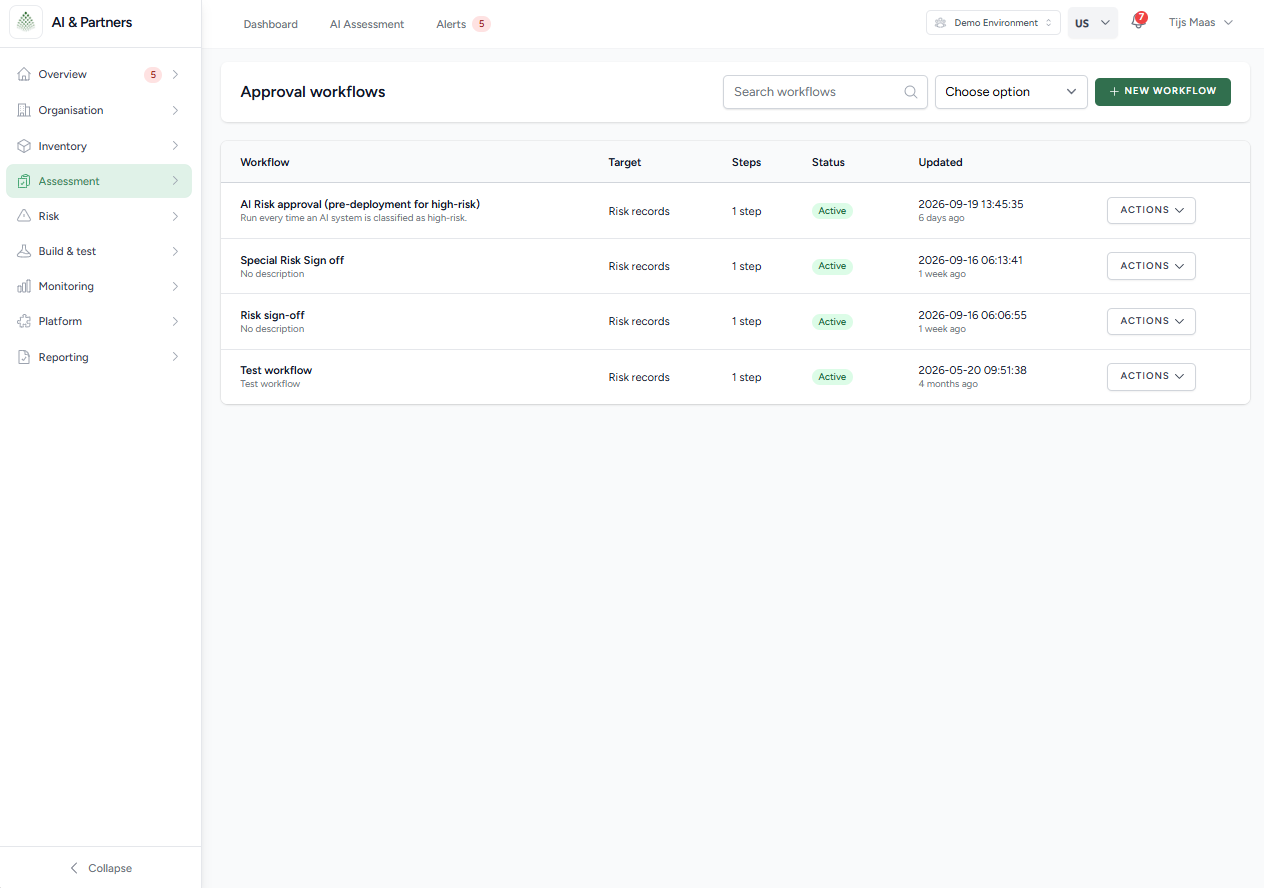Click the Target column header

pyautogui.click(x=625, y=162)
